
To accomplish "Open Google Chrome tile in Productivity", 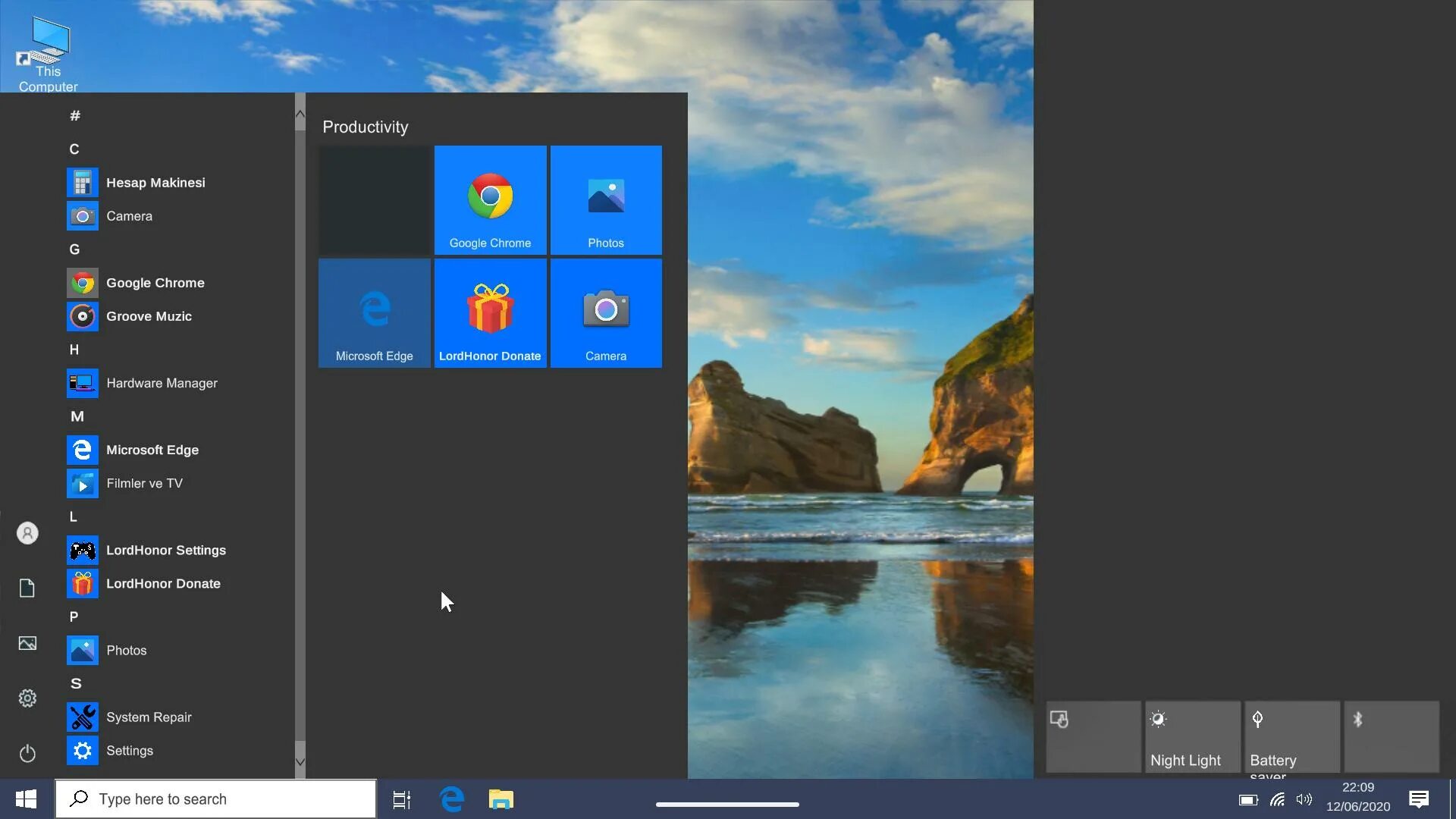I will point(490,200).
